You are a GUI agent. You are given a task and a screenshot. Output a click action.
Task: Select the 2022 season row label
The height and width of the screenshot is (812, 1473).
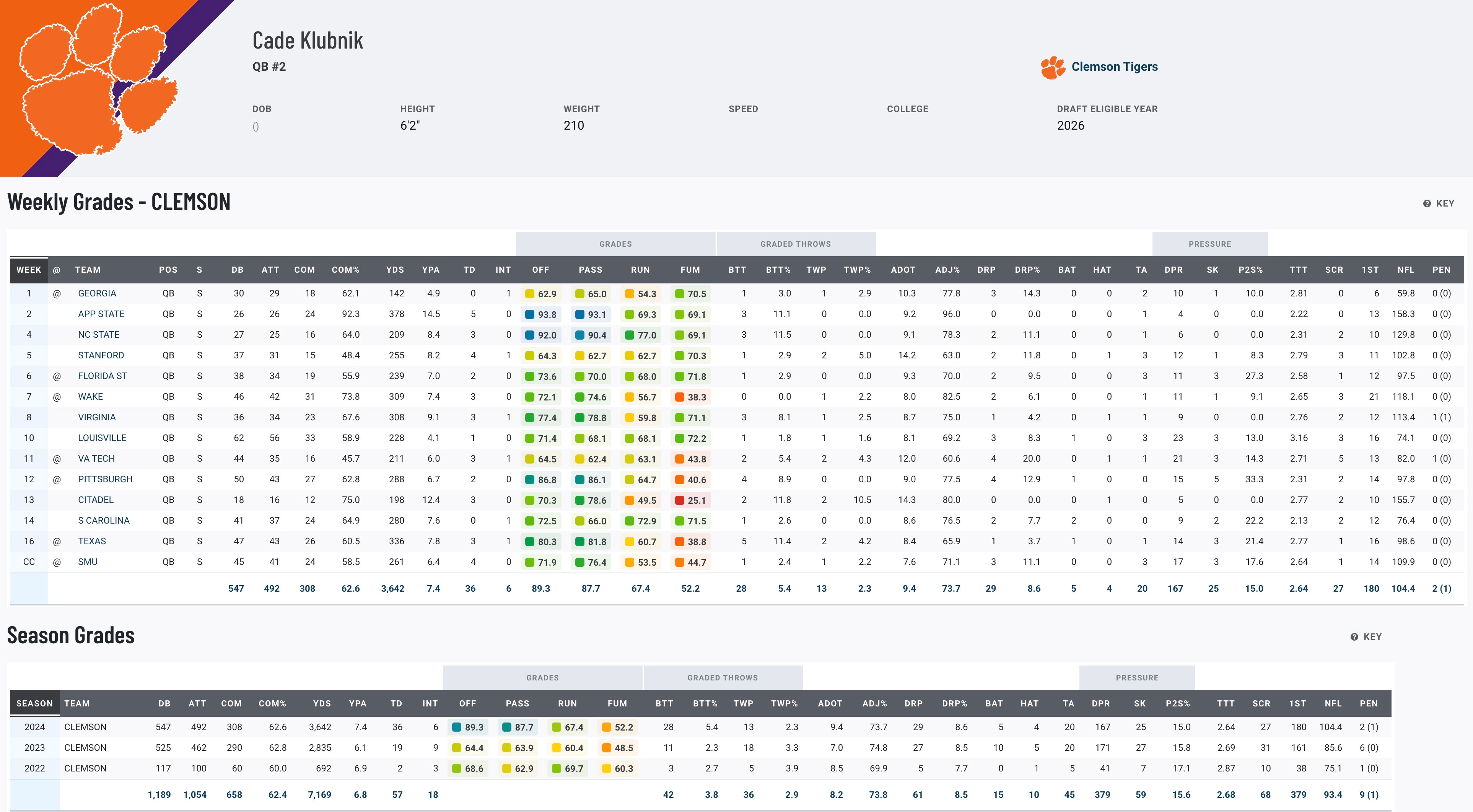click(34, 768)
